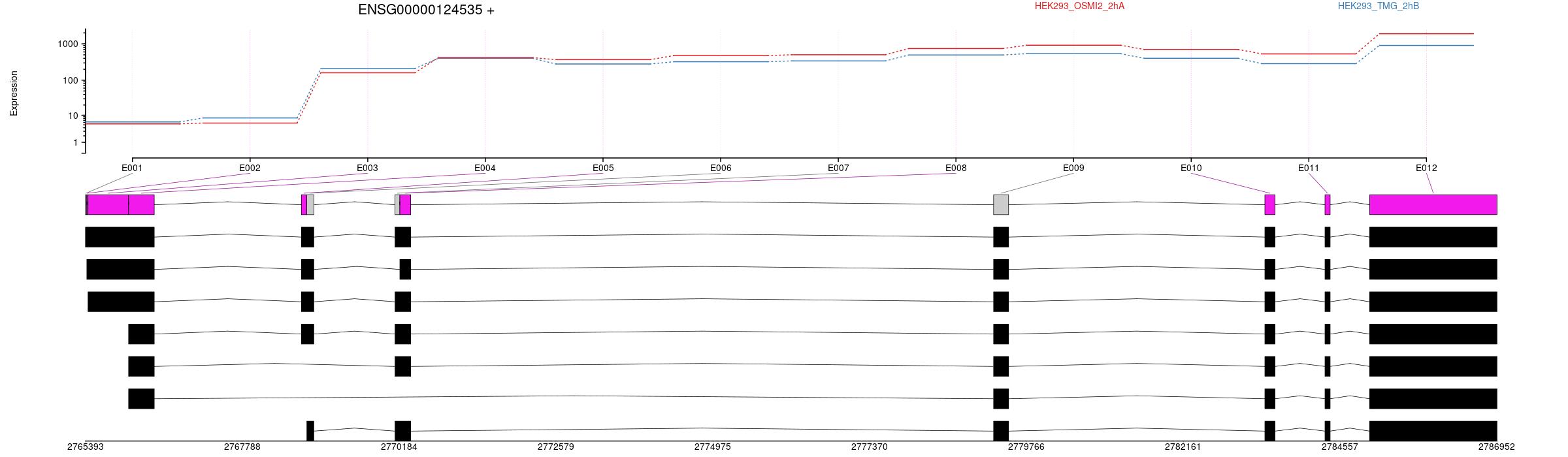1568x457 pixels.
Task: Click exon label E011
Action: point(1309,168)
